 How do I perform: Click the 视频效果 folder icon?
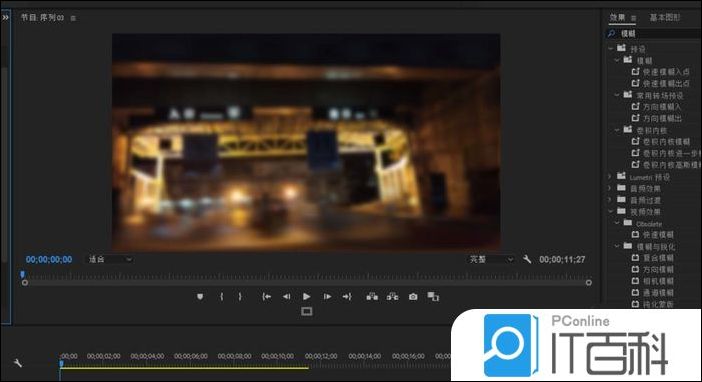[x=621, y=211]
